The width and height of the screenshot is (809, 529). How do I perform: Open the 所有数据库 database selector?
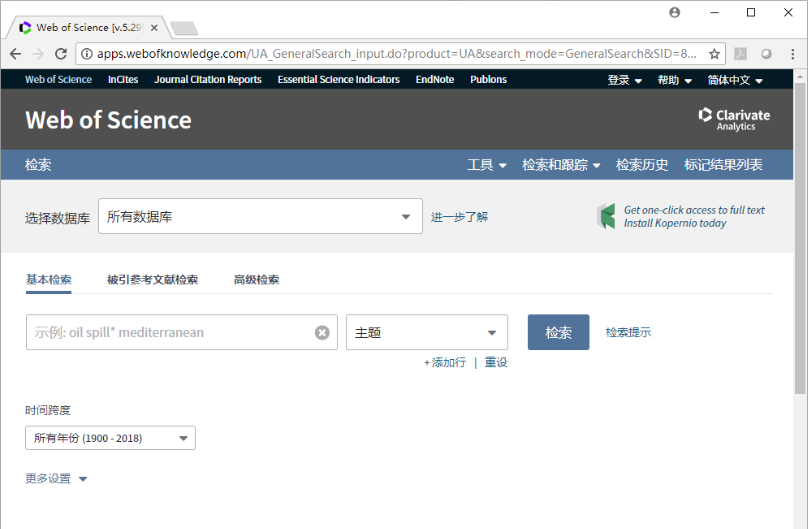point(260,216)
